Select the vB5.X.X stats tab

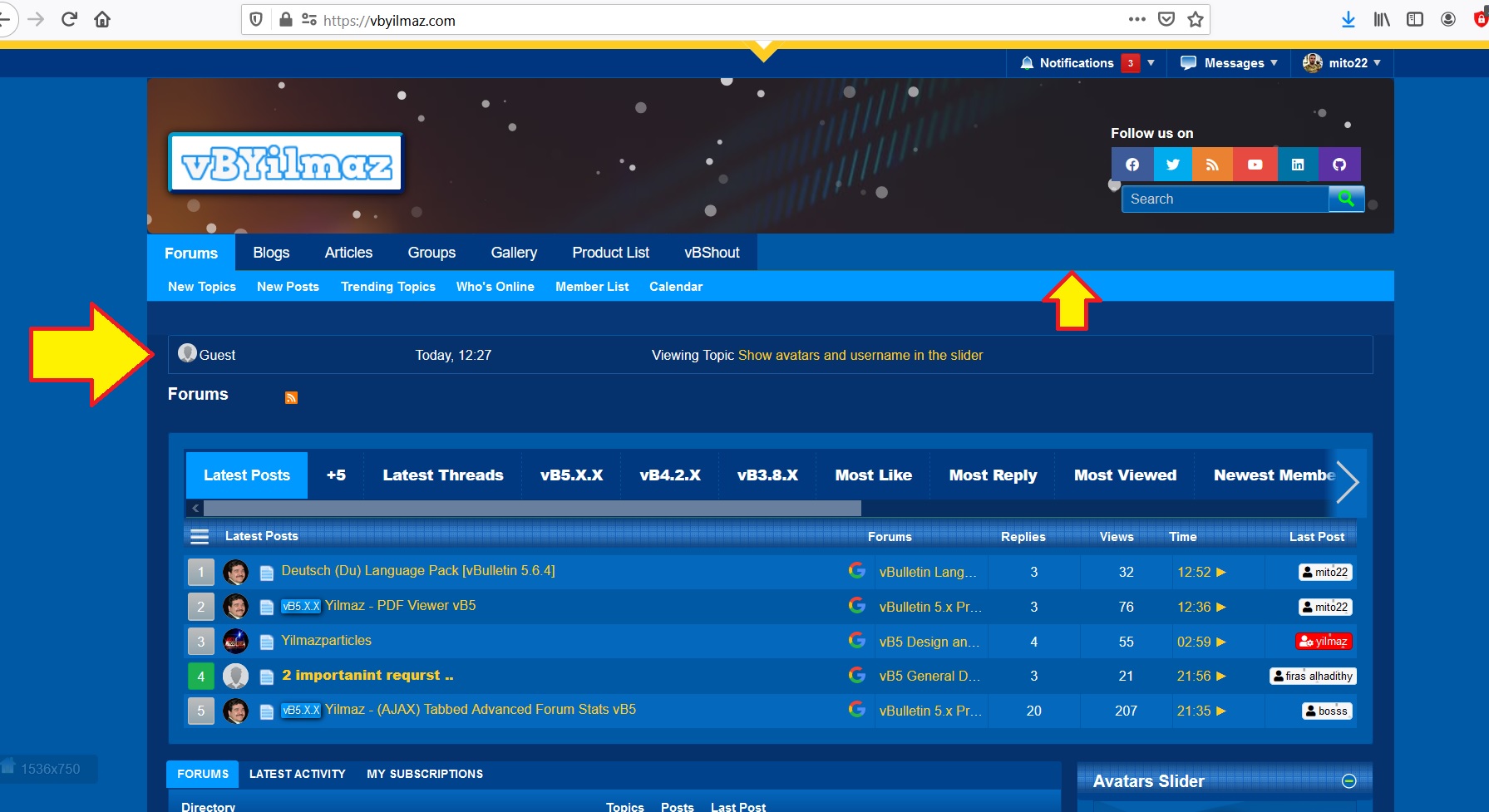(572, 475)
